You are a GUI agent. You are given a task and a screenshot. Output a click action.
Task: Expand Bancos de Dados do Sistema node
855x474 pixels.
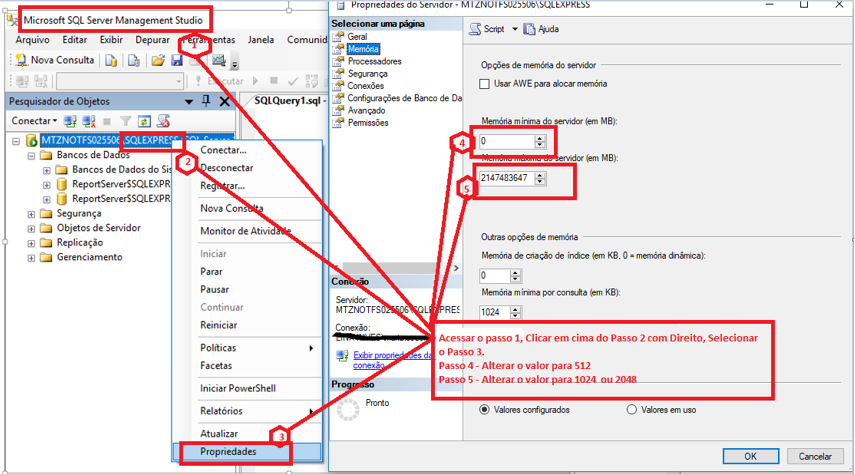46,171
